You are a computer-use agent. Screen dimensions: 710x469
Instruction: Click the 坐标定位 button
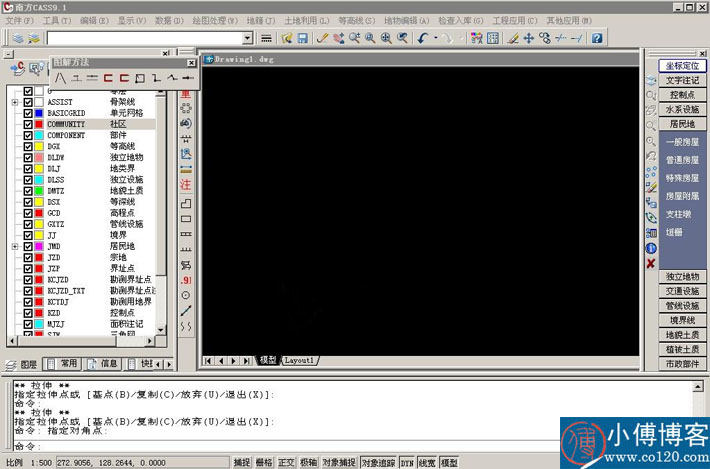(x=682, y=66)
